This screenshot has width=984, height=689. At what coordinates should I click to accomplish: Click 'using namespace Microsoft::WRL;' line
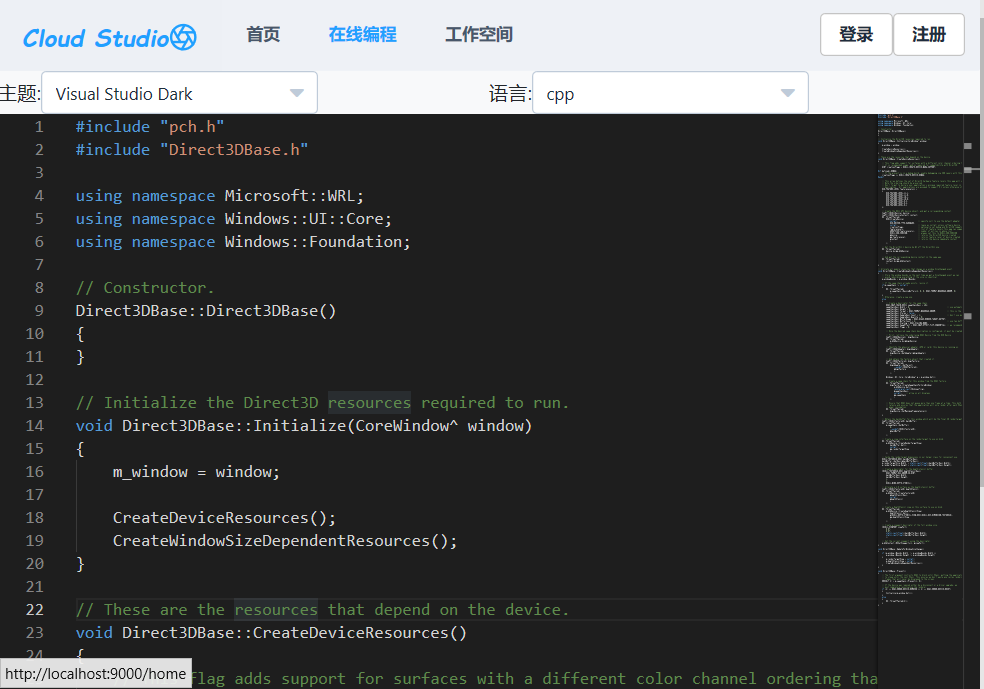click(219, 196)
